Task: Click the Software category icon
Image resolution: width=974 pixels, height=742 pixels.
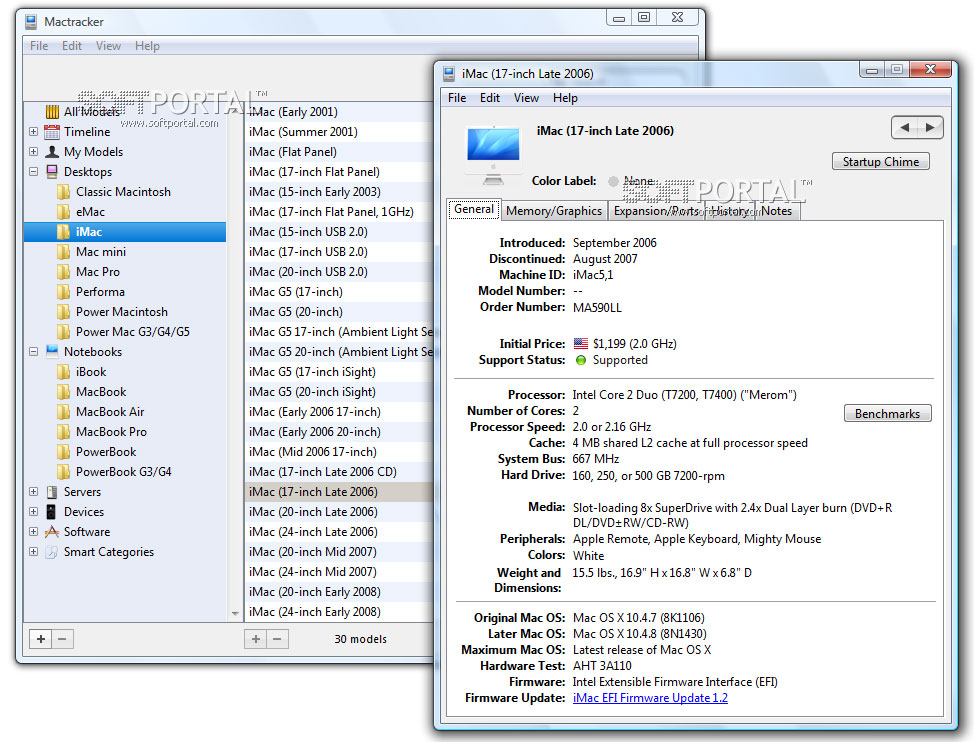Action: click(x=52, y=532)
